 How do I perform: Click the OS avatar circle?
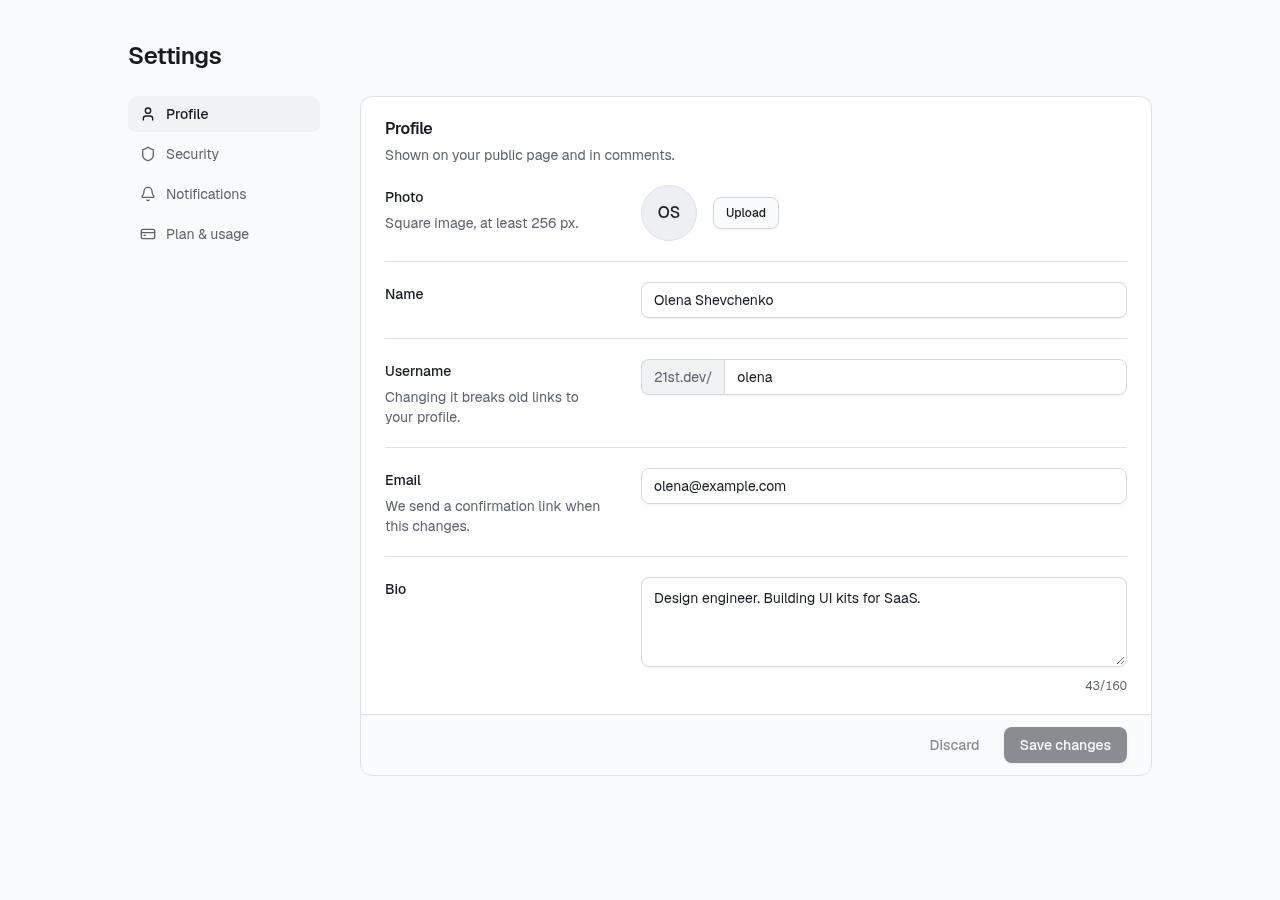(x=669, y=213)
